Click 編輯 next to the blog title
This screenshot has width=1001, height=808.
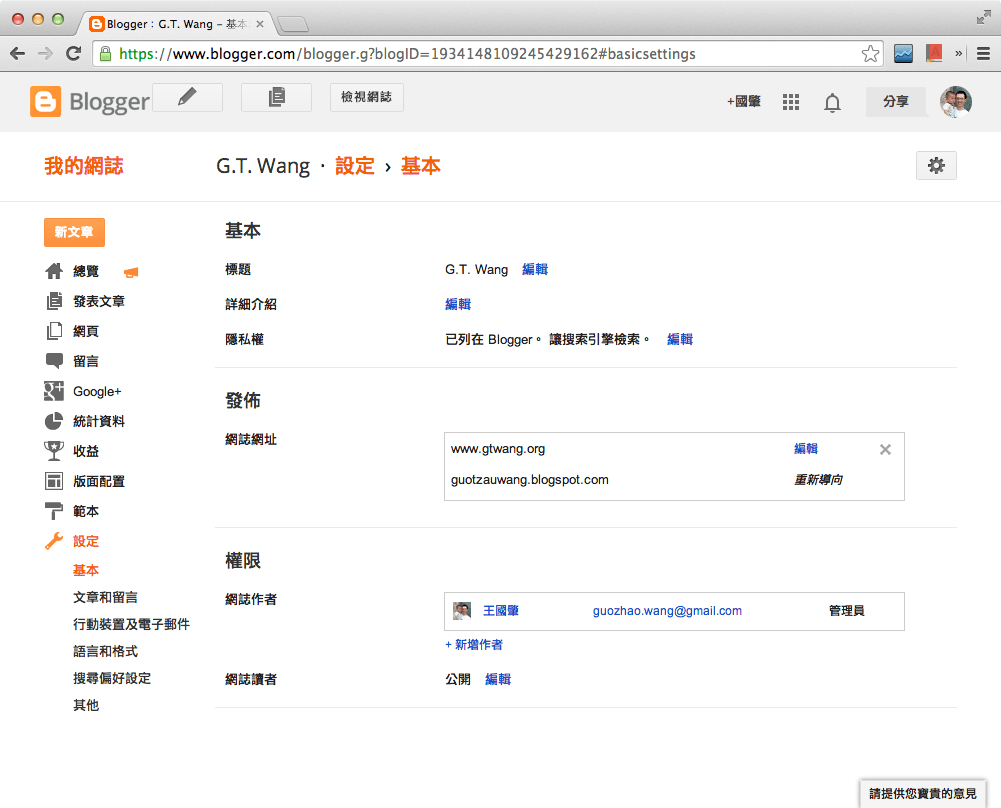[535, 269]
